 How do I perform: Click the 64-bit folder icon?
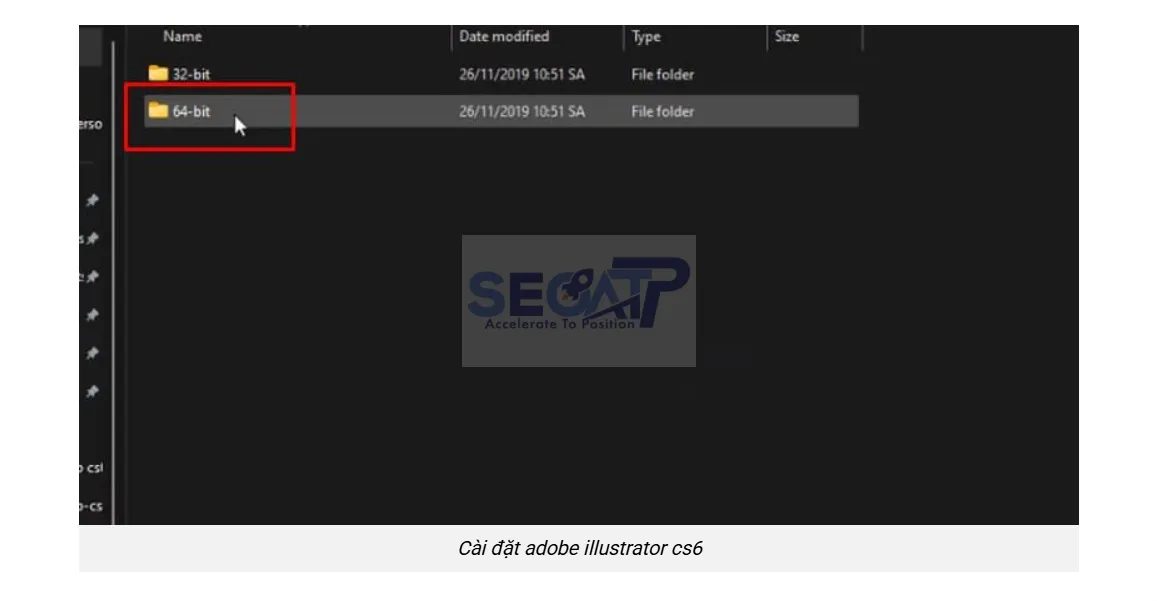click(158, 111)
